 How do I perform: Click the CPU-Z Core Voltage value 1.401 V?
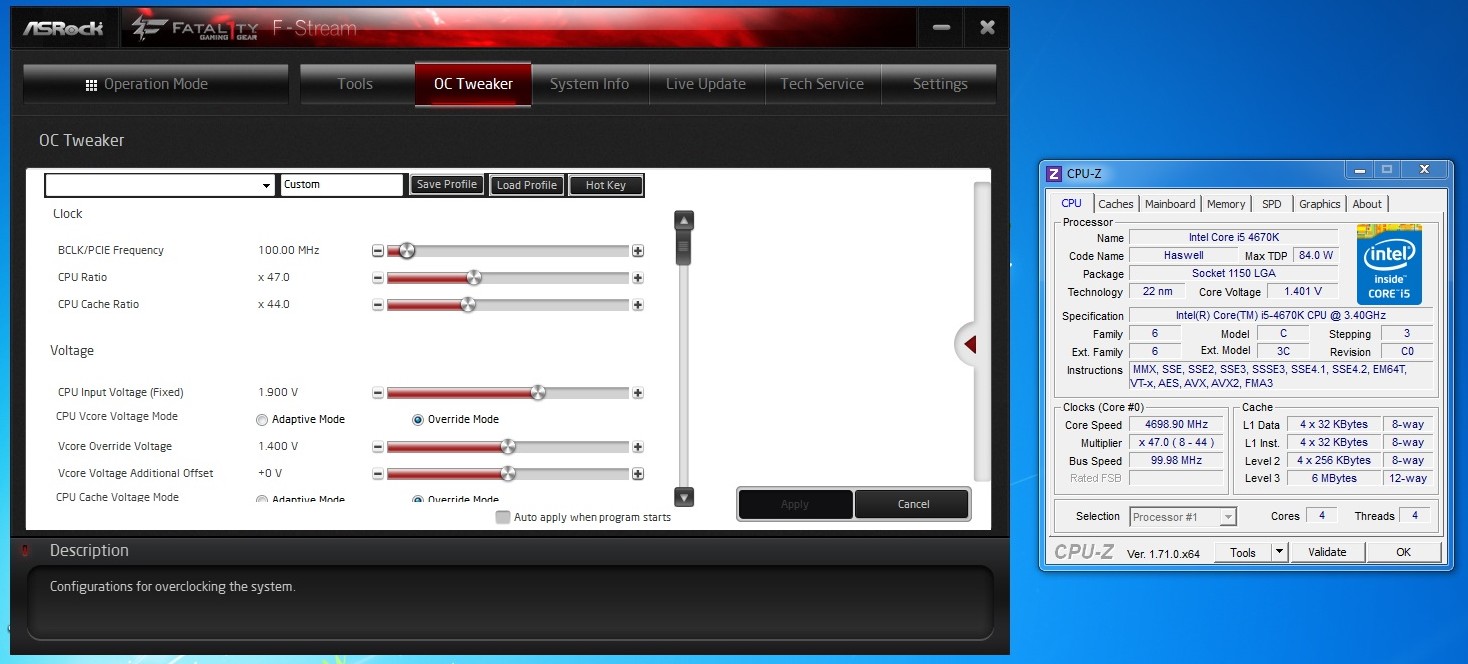coord(1305,292)
